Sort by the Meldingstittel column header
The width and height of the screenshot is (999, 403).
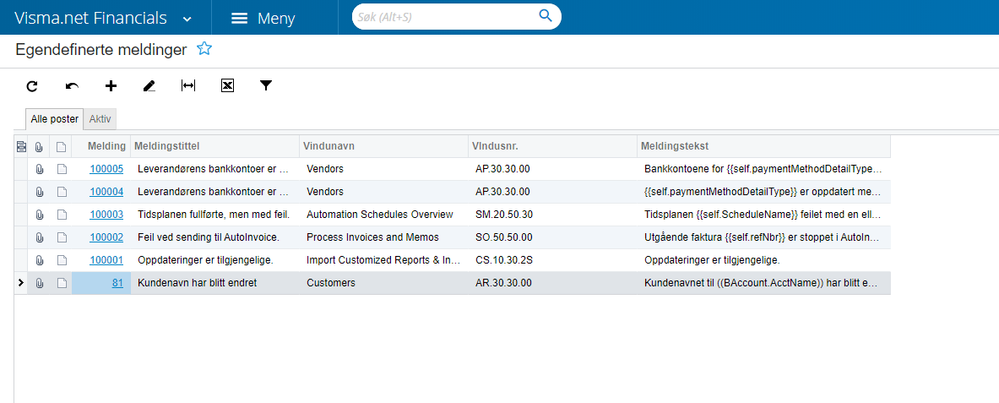[215, 147]
